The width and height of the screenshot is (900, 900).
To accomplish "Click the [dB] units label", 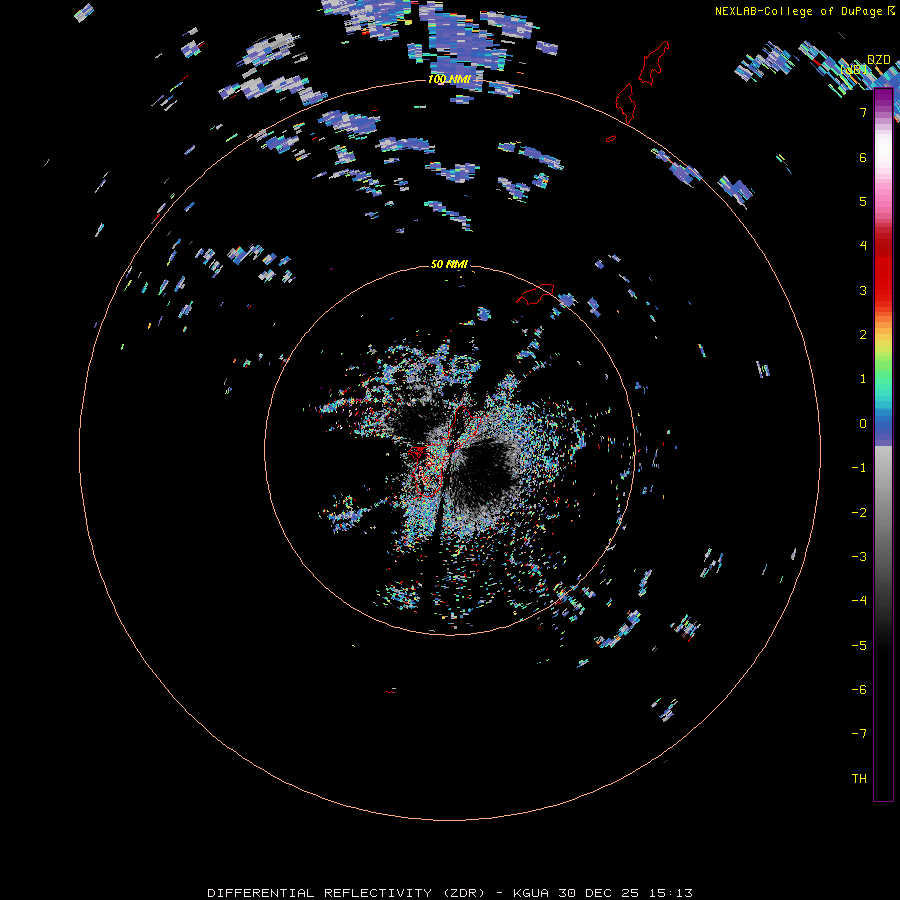I will [x=854, y=70].
